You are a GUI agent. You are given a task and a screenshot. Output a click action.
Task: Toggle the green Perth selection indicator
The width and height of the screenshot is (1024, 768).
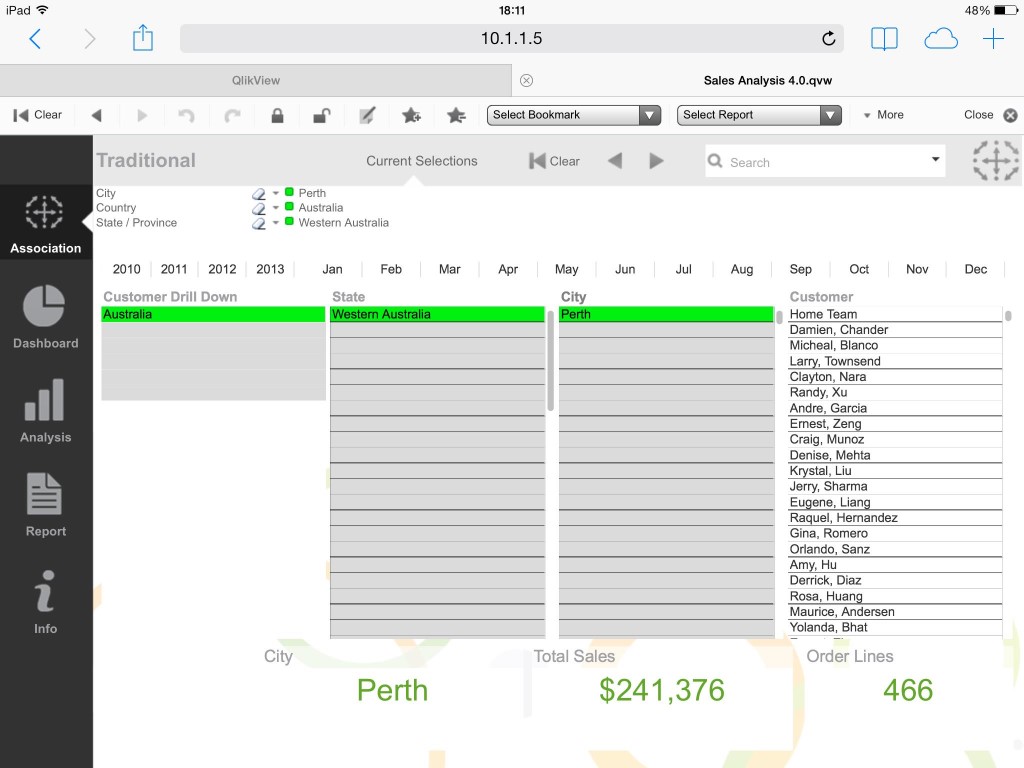point(289,192)
